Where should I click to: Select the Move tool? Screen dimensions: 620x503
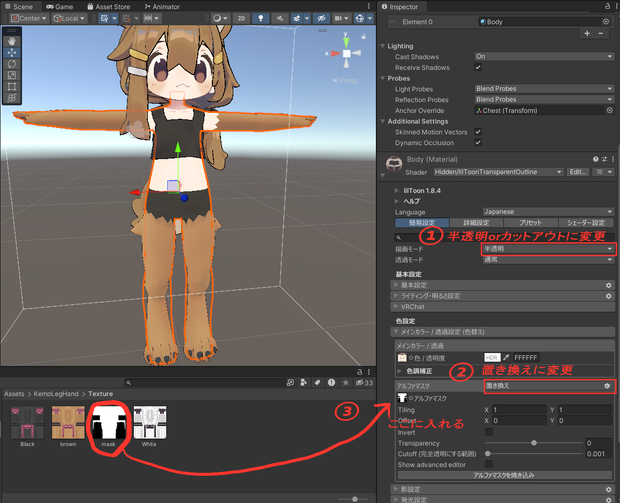click(12, 53)
